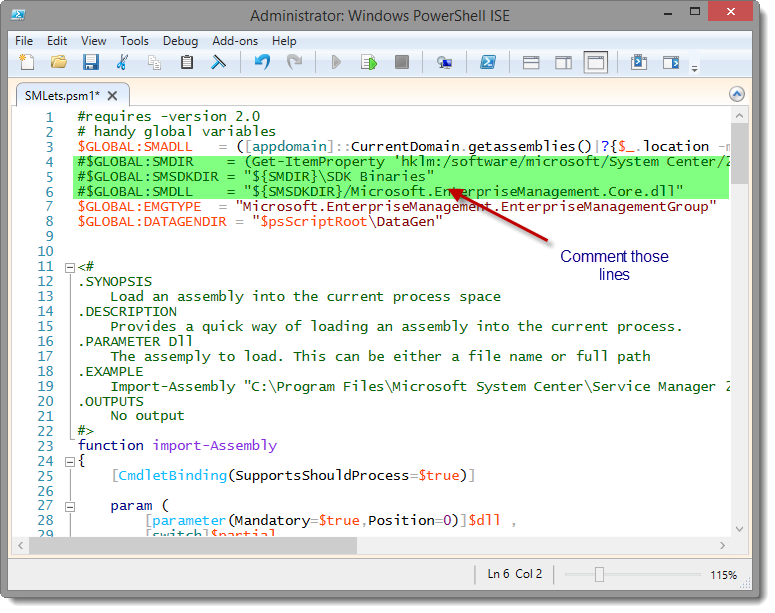
Task: Click the vertical scrollbar thumb
Action: click(739, 153)
